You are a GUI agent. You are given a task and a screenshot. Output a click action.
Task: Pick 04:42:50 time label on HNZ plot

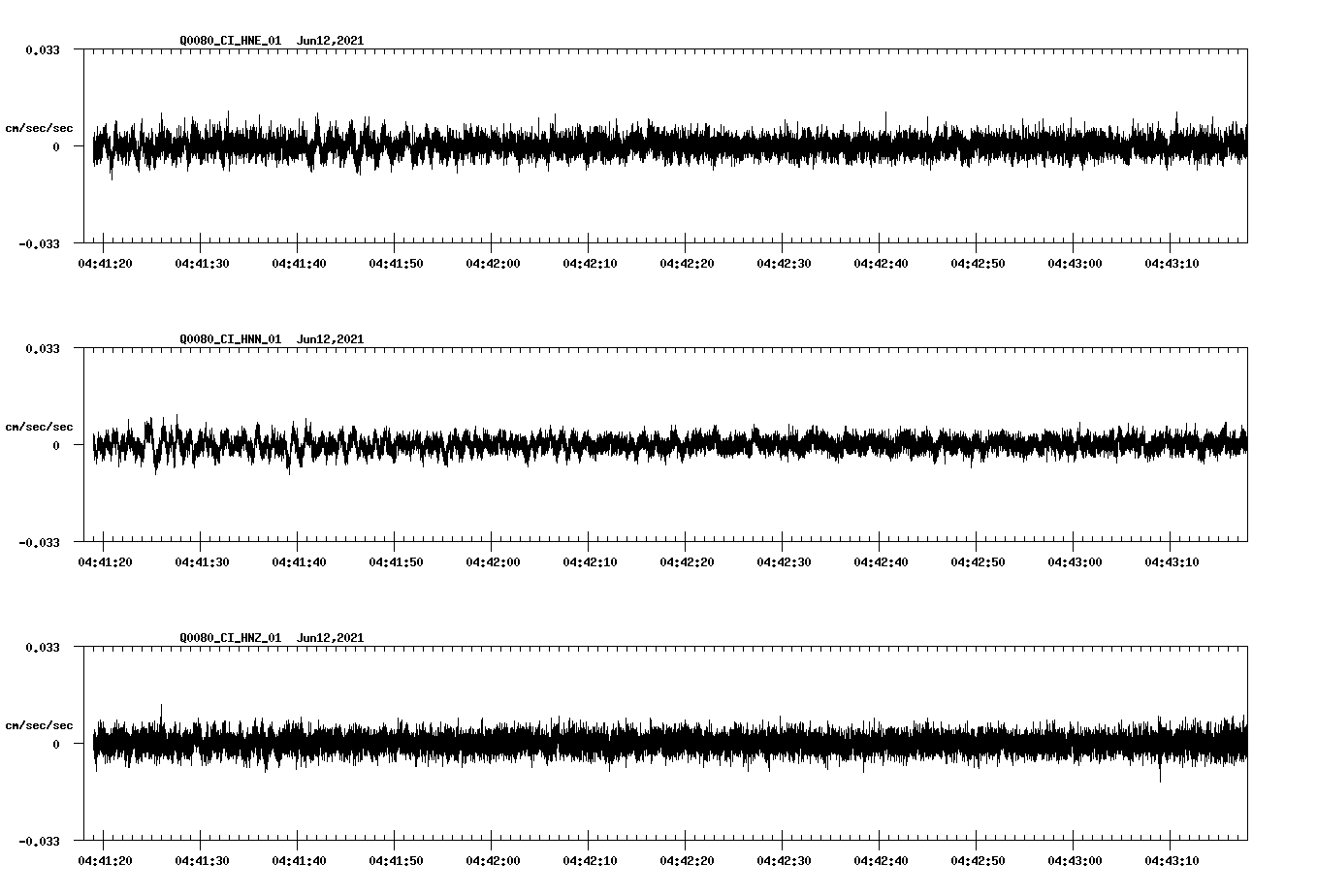(978, 861)
